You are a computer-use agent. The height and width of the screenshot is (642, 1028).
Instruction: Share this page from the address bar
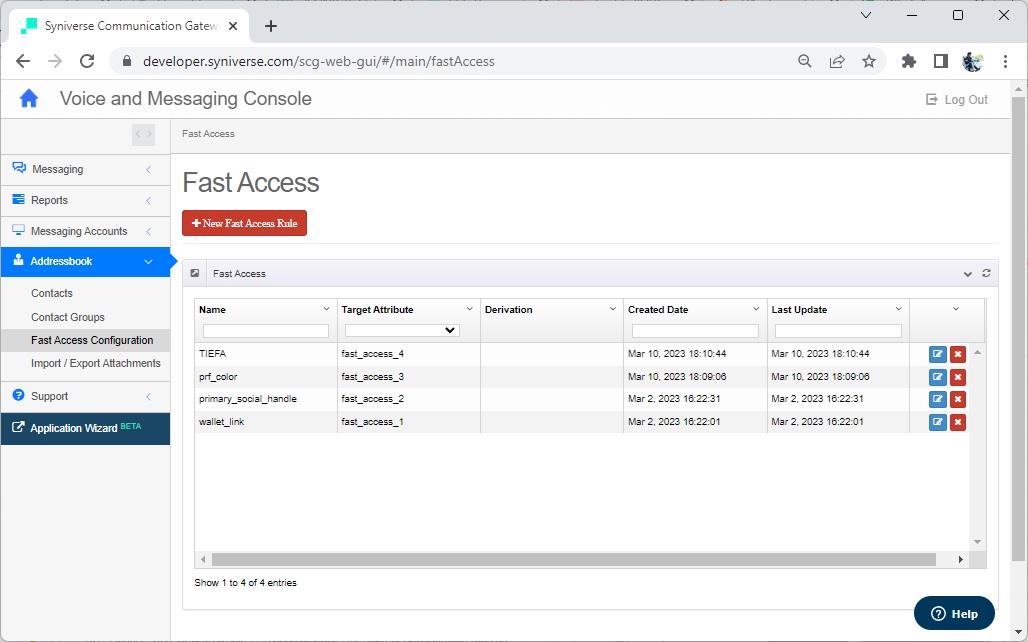pyautogui.click(x=837, y=61)
